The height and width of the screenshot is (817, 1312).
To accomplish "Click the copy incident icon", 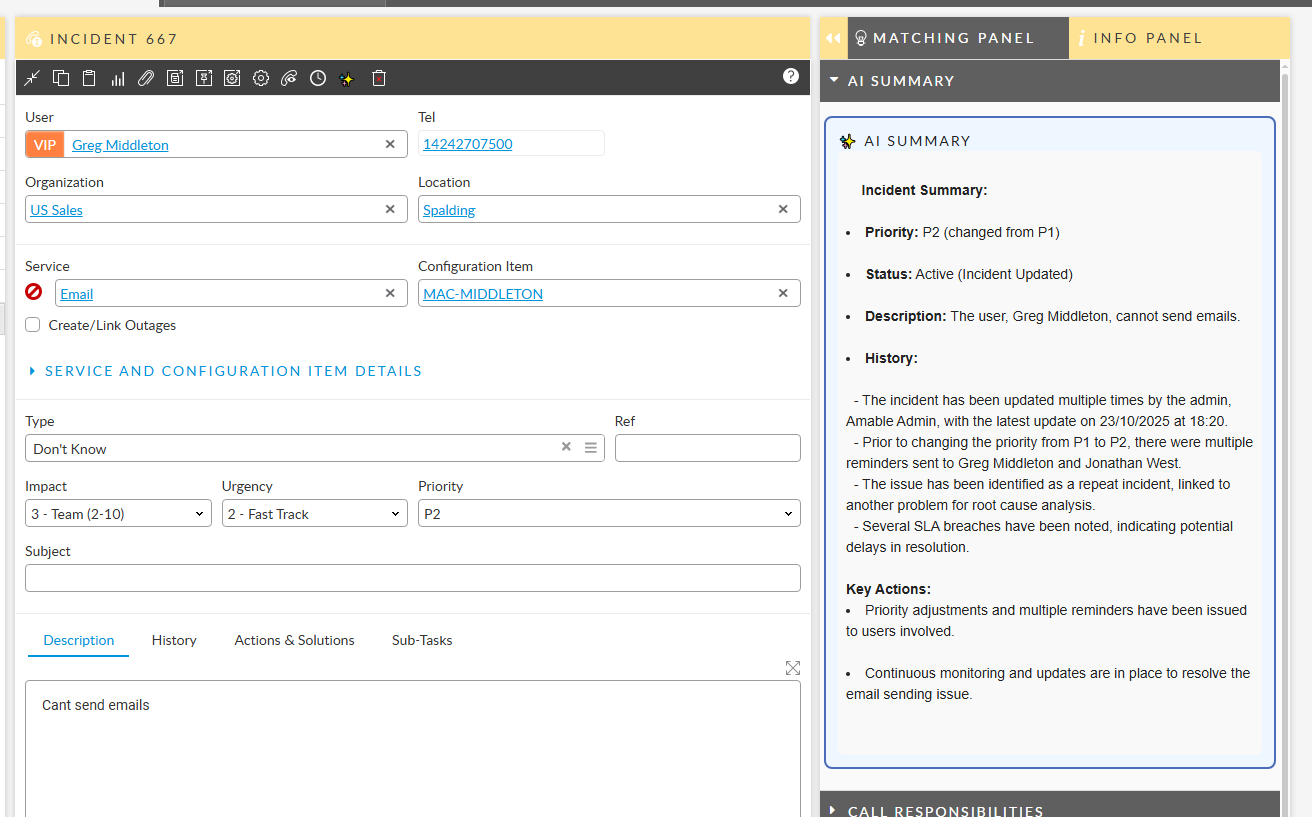I will tap(61, 77).
